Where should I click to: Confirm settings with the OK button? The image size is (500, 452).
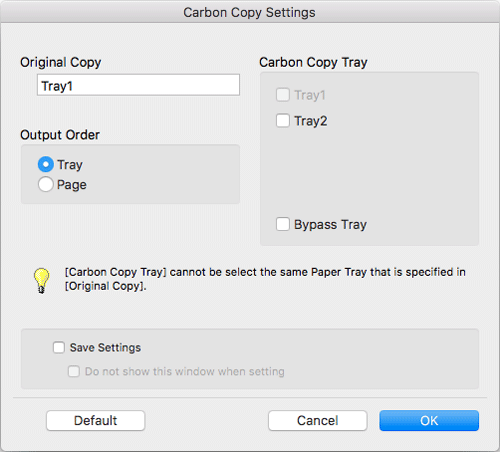point(429,420)
